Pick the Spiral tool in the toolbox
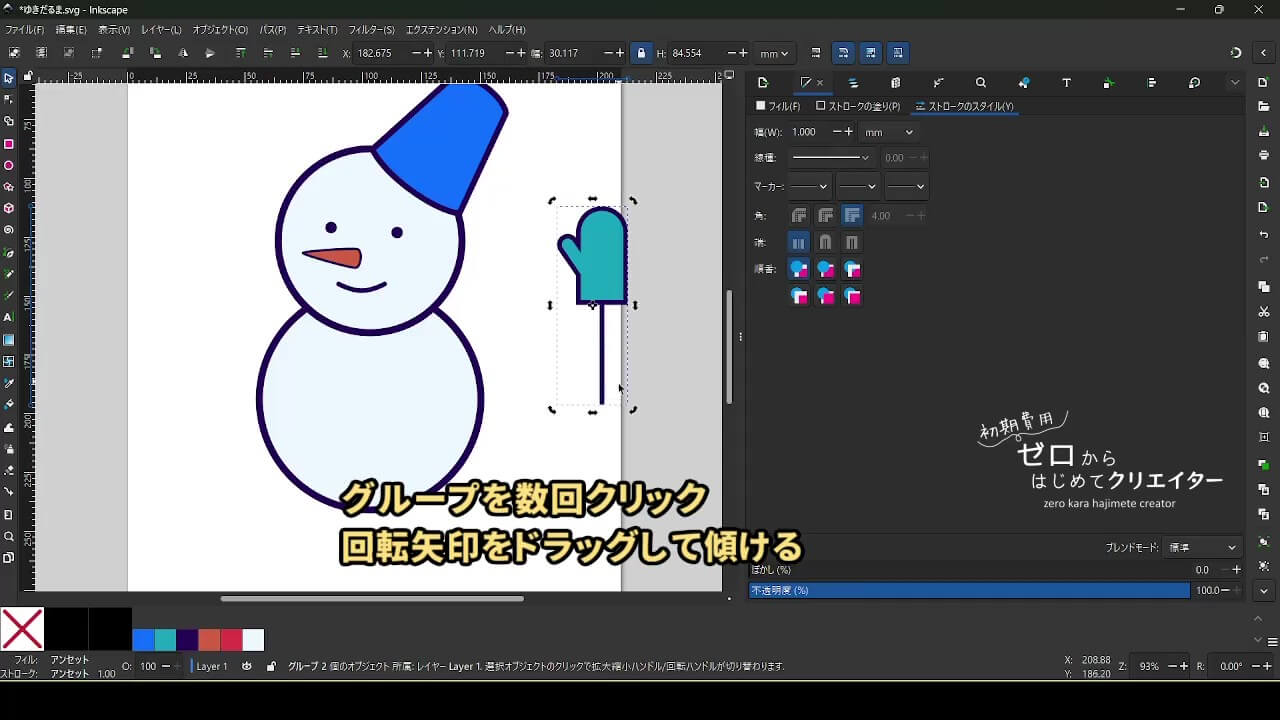Image resolution: width=1280 pixels, height=720 pixels. point(9,230)
